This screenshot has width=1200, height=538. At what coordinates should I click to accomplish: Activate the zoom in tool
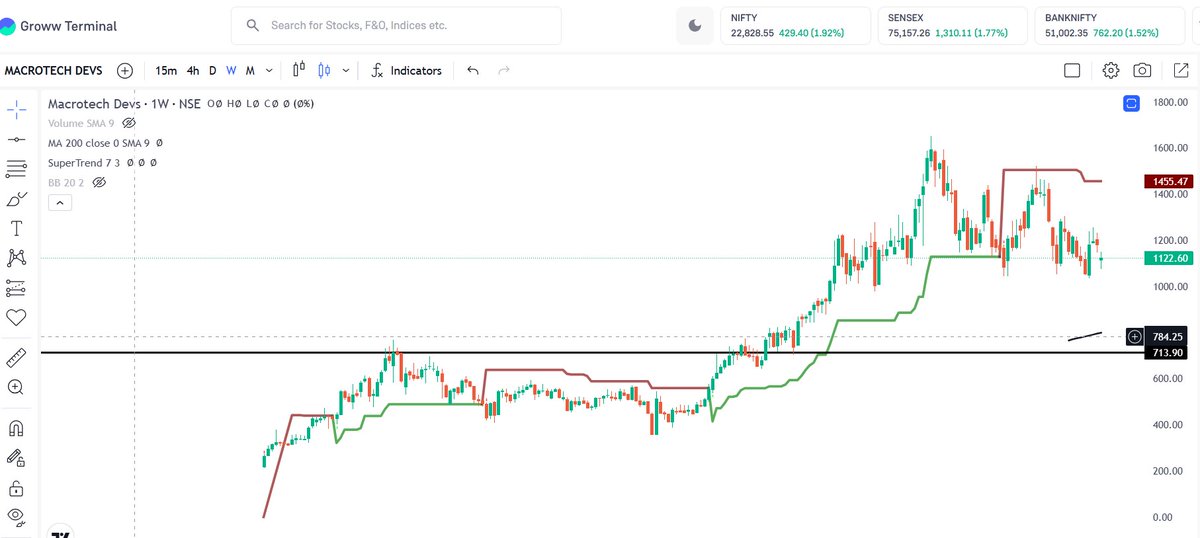16,388
